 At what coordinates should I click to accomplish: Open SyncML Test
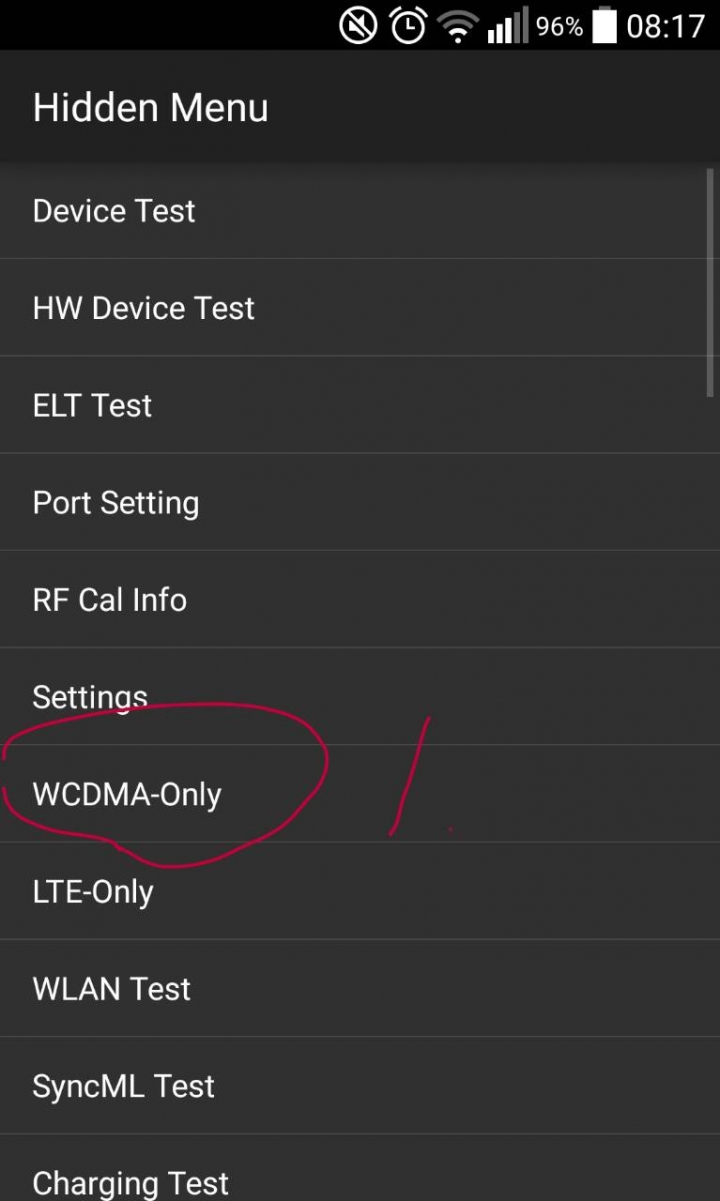point(360,1085)
